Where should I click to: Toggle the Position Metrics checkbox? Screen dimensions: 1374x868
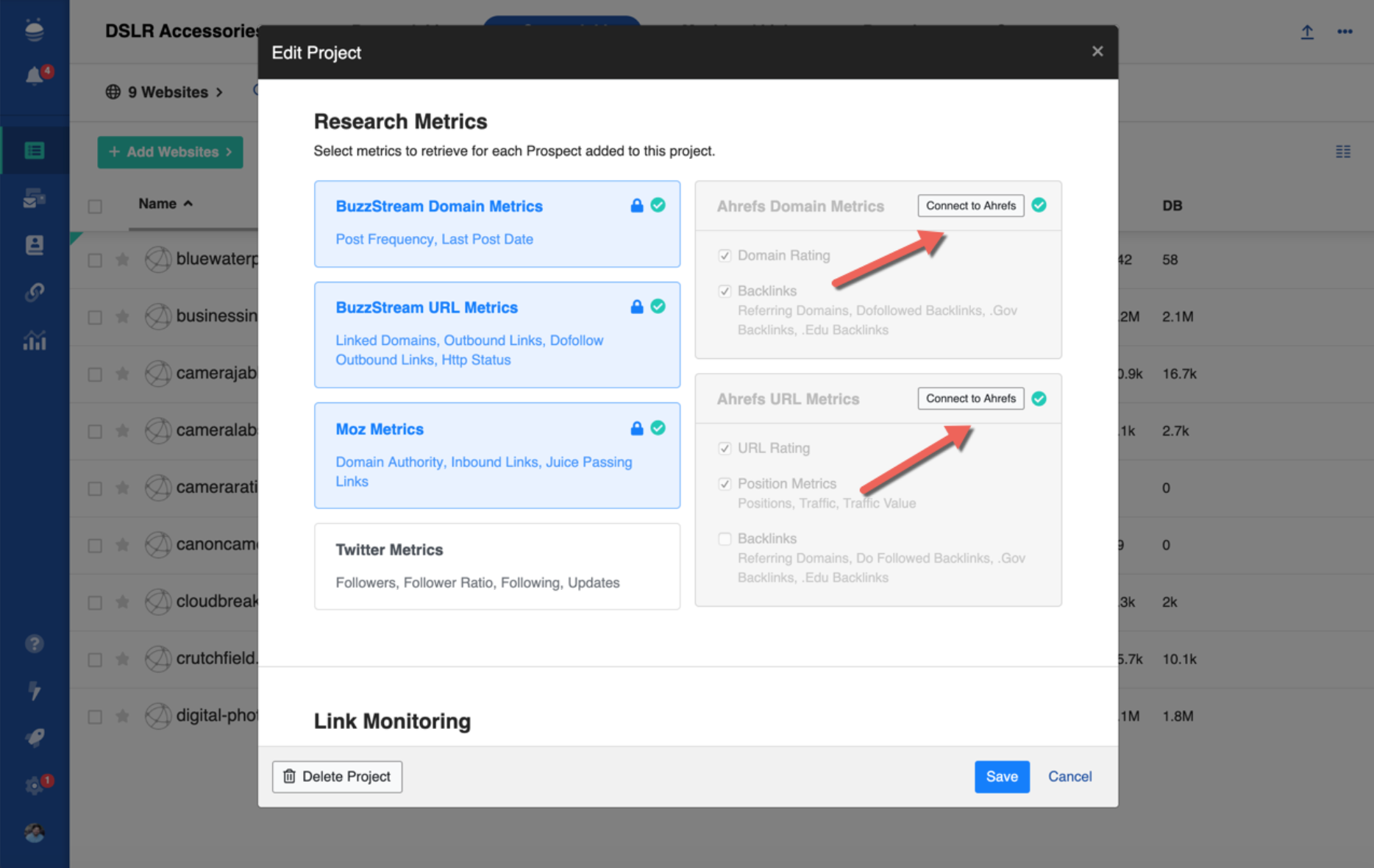(725, 484)
